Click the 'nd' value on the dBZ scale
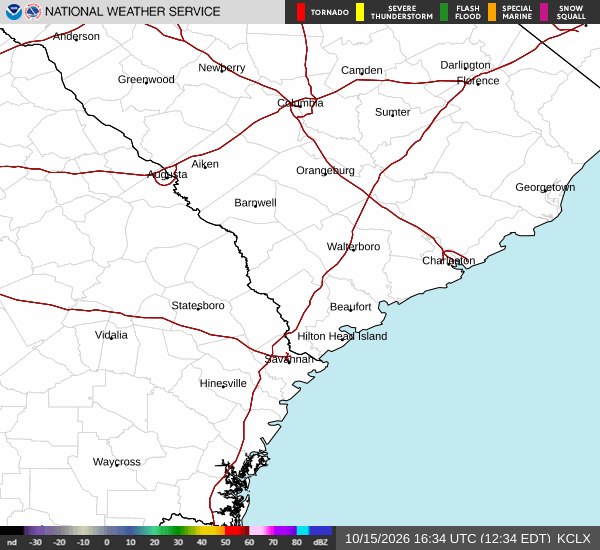Image resolution: width=600 pixels, height=550 pixels. click(12, 542)
